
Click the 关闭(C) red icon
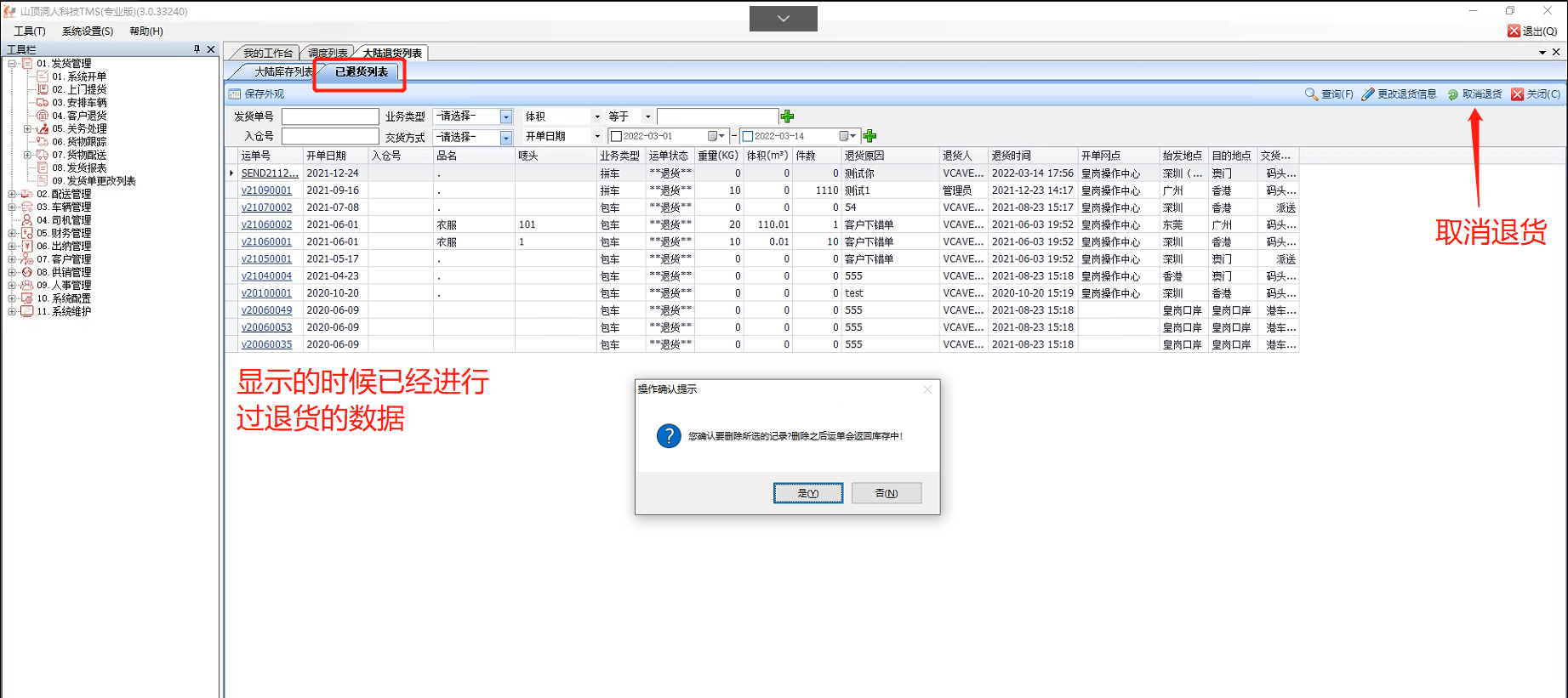[x=1517, y=94]
